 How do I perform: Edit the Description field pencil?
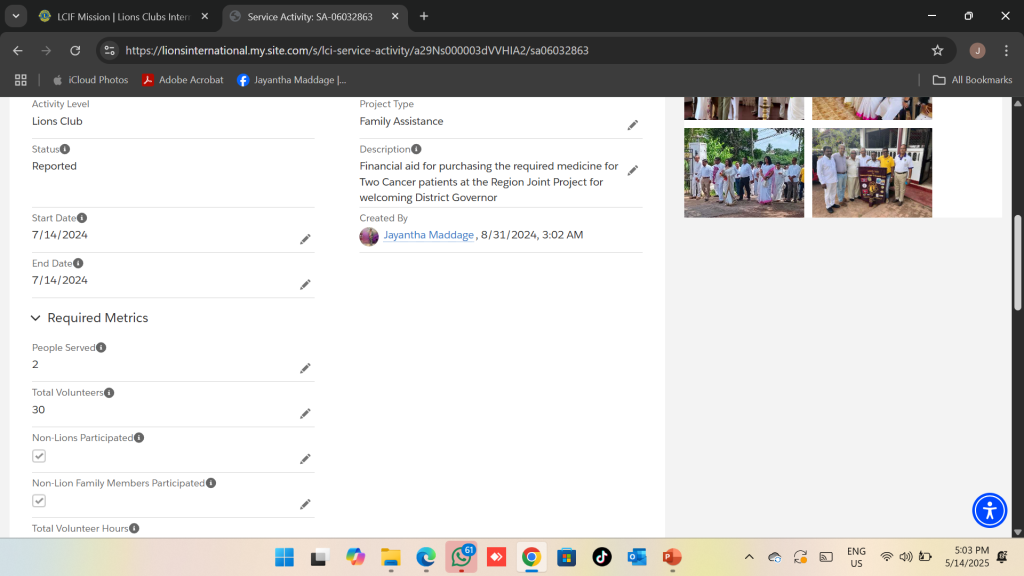pyautogui.click(x=633, y=170)
